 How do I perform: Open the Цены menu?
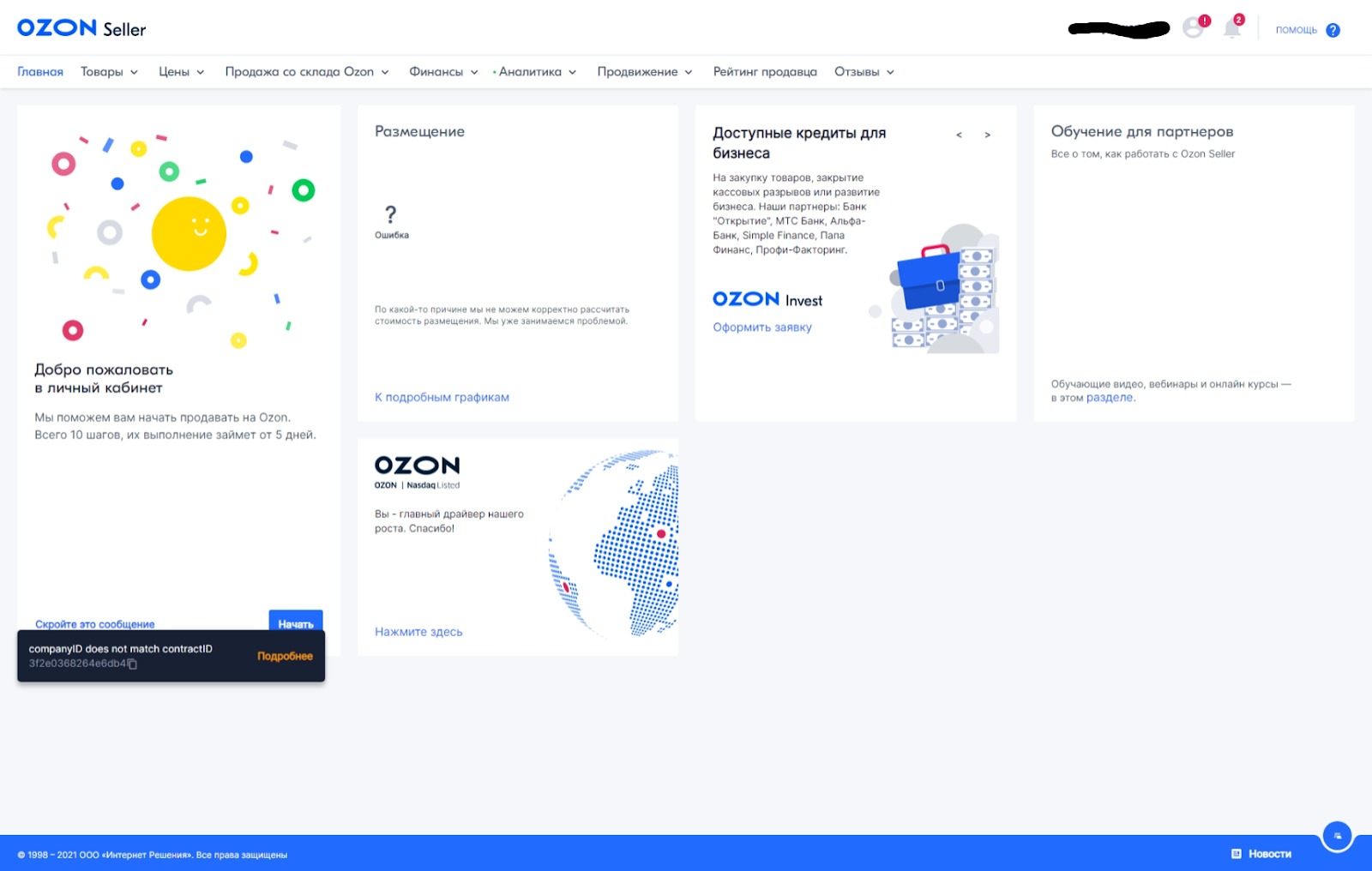(181, 72)
